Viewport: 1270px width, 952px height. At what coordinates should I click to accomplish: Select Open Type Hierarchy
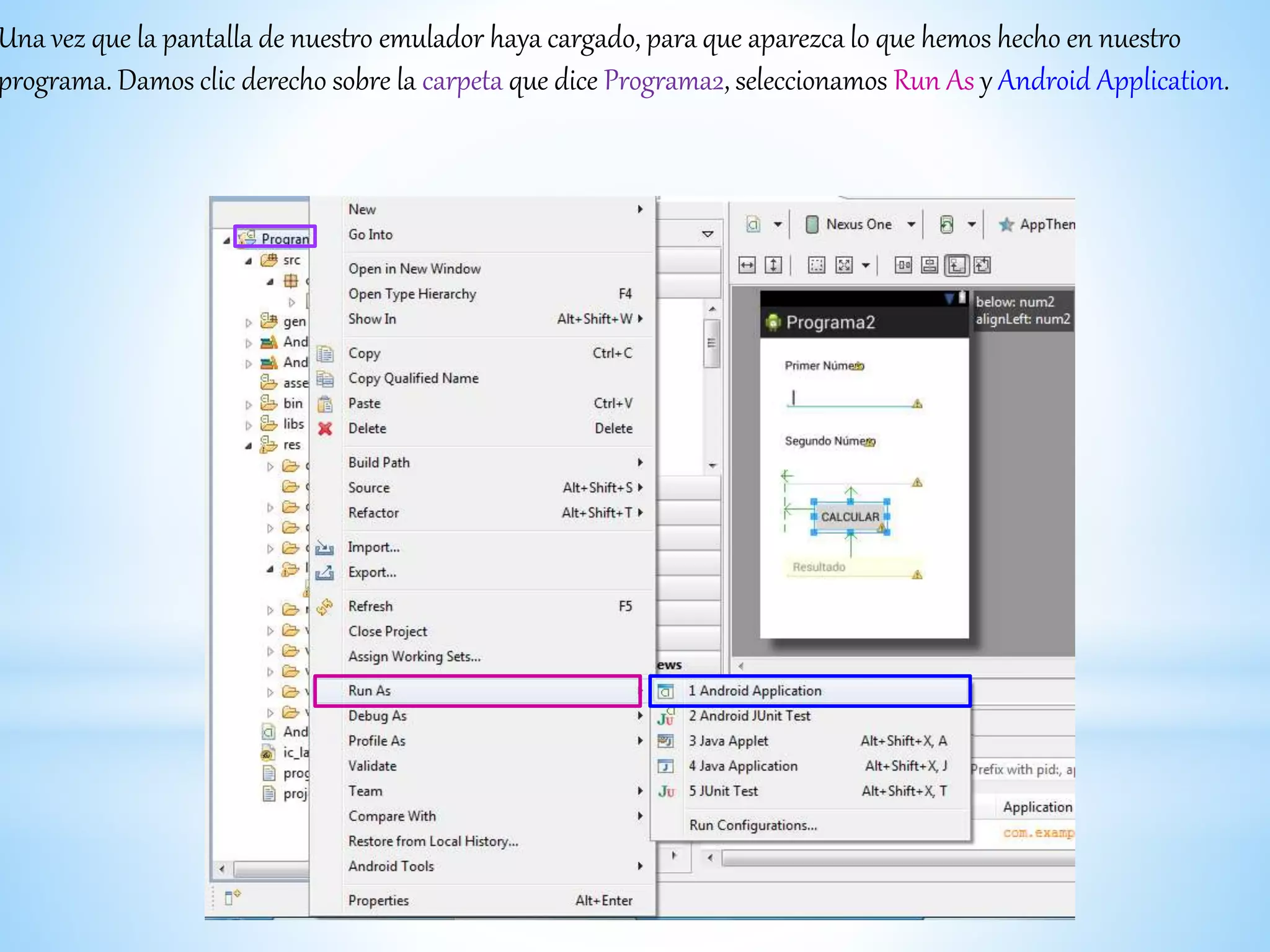tap(482, 294)
